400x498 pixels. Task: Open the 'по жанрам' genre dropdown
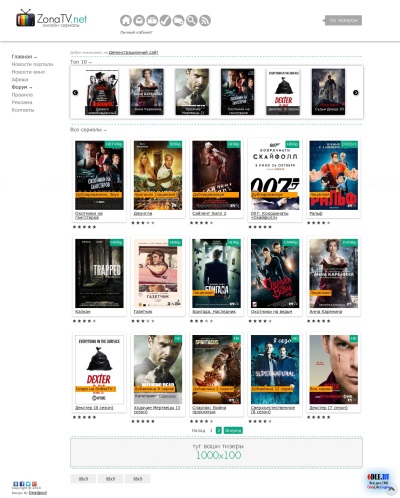coord(343,20)
